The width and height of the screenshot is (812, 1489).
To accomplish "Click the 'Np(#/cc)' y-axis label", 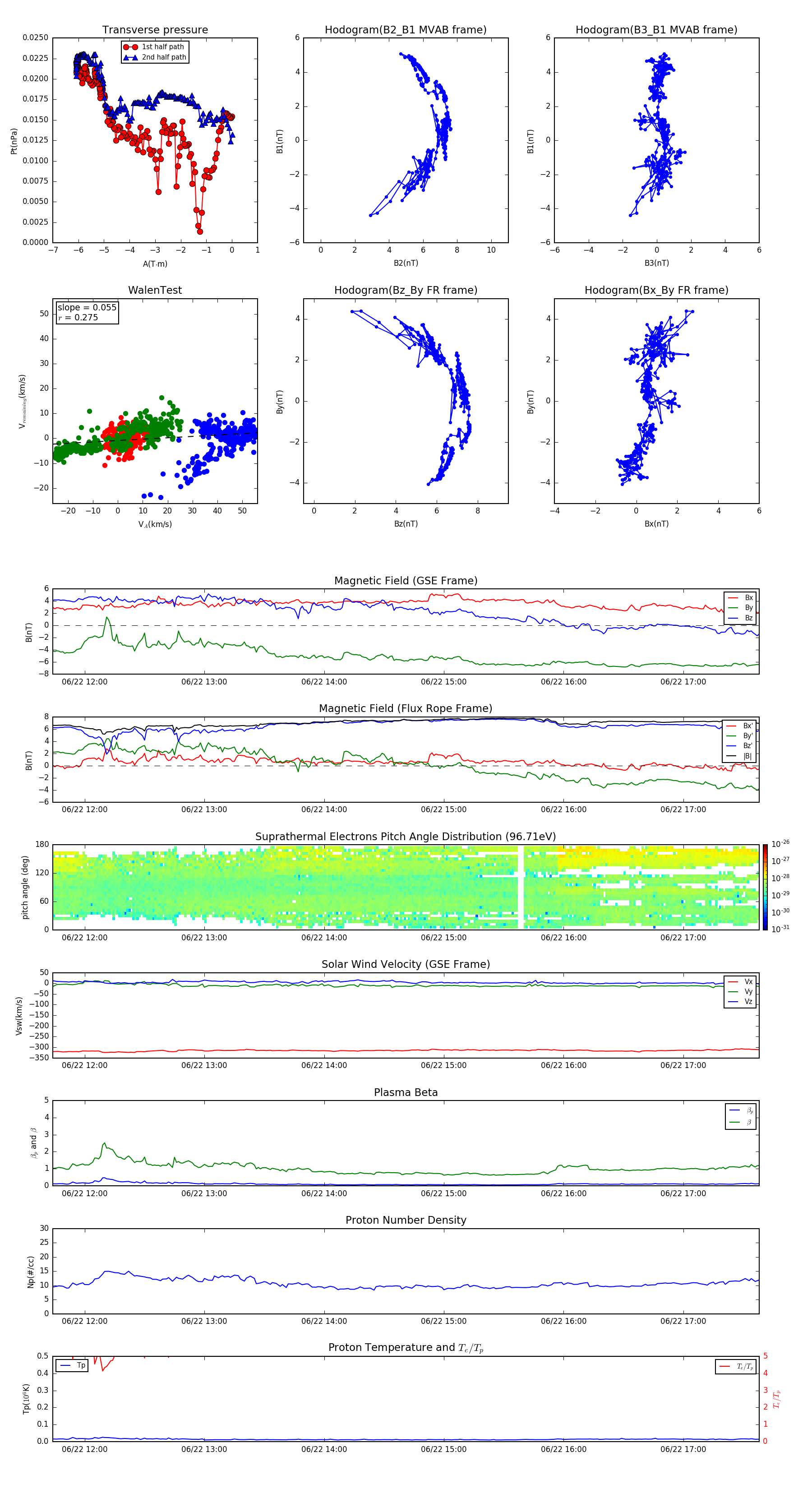I will (31, 1272).
